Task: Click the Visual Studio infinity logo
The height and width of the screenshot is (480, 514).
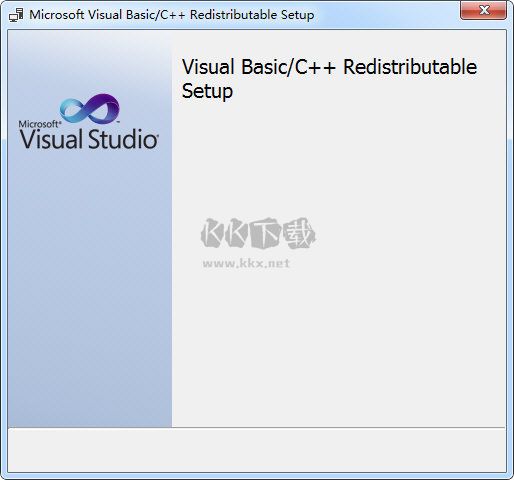Action: coord(90,109)
